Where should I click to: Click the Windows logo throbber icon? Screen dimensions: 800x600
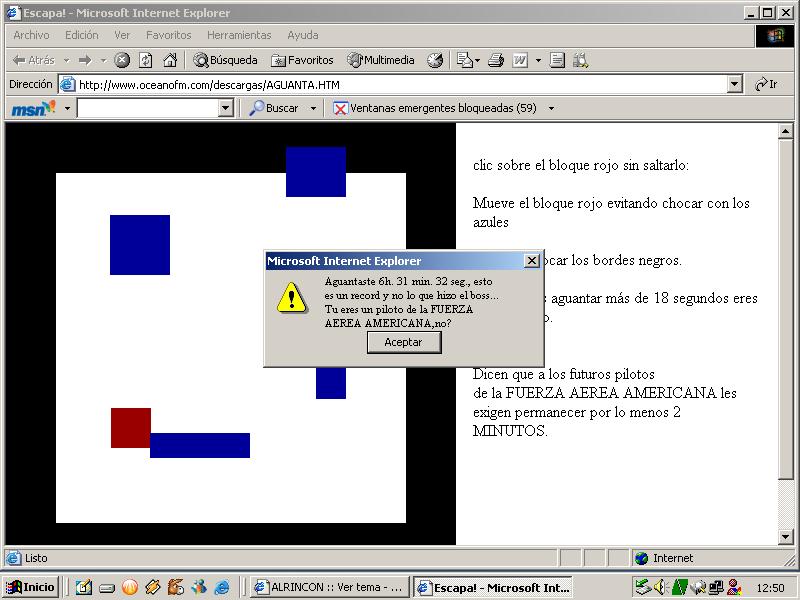tap(774, 36)
